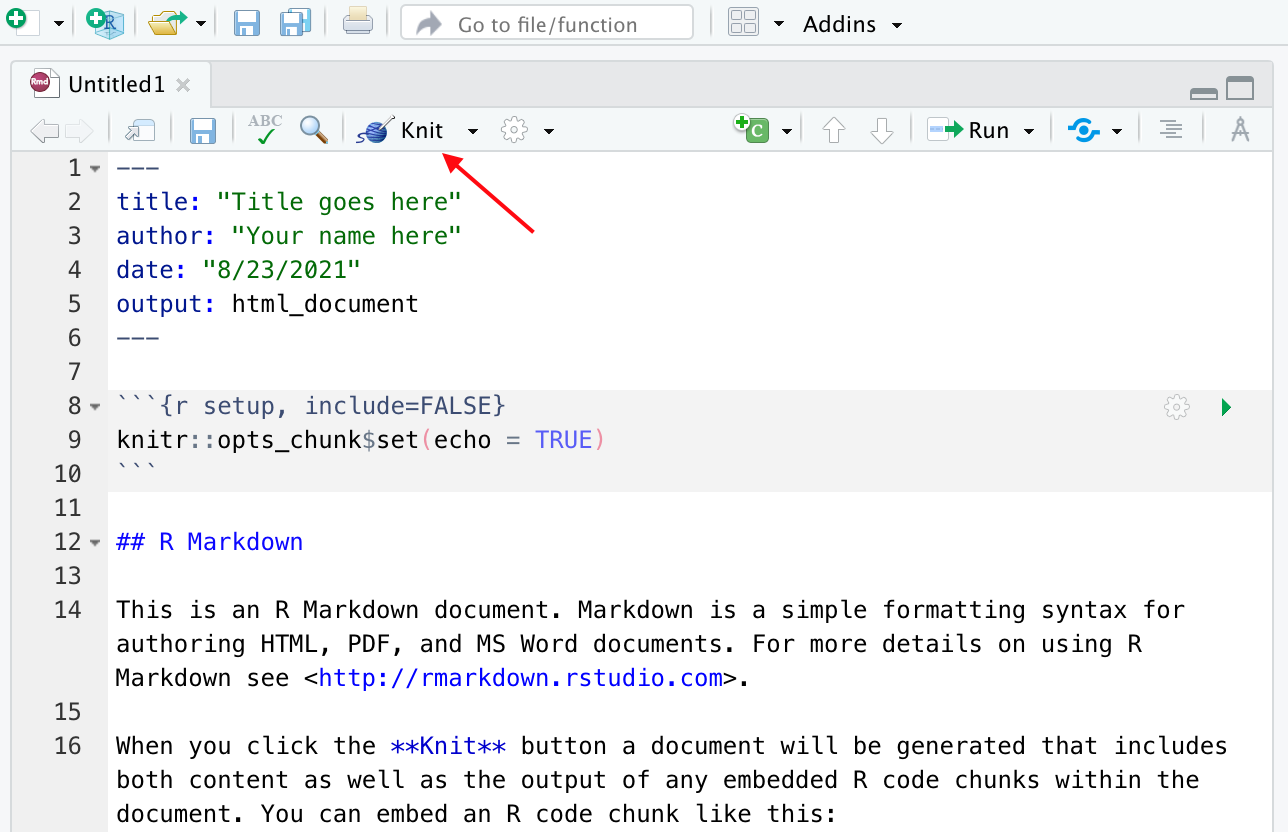Click the html_document output value
Screen dimensions: 1288x832
pyautogui.click(x=325, y=304)
